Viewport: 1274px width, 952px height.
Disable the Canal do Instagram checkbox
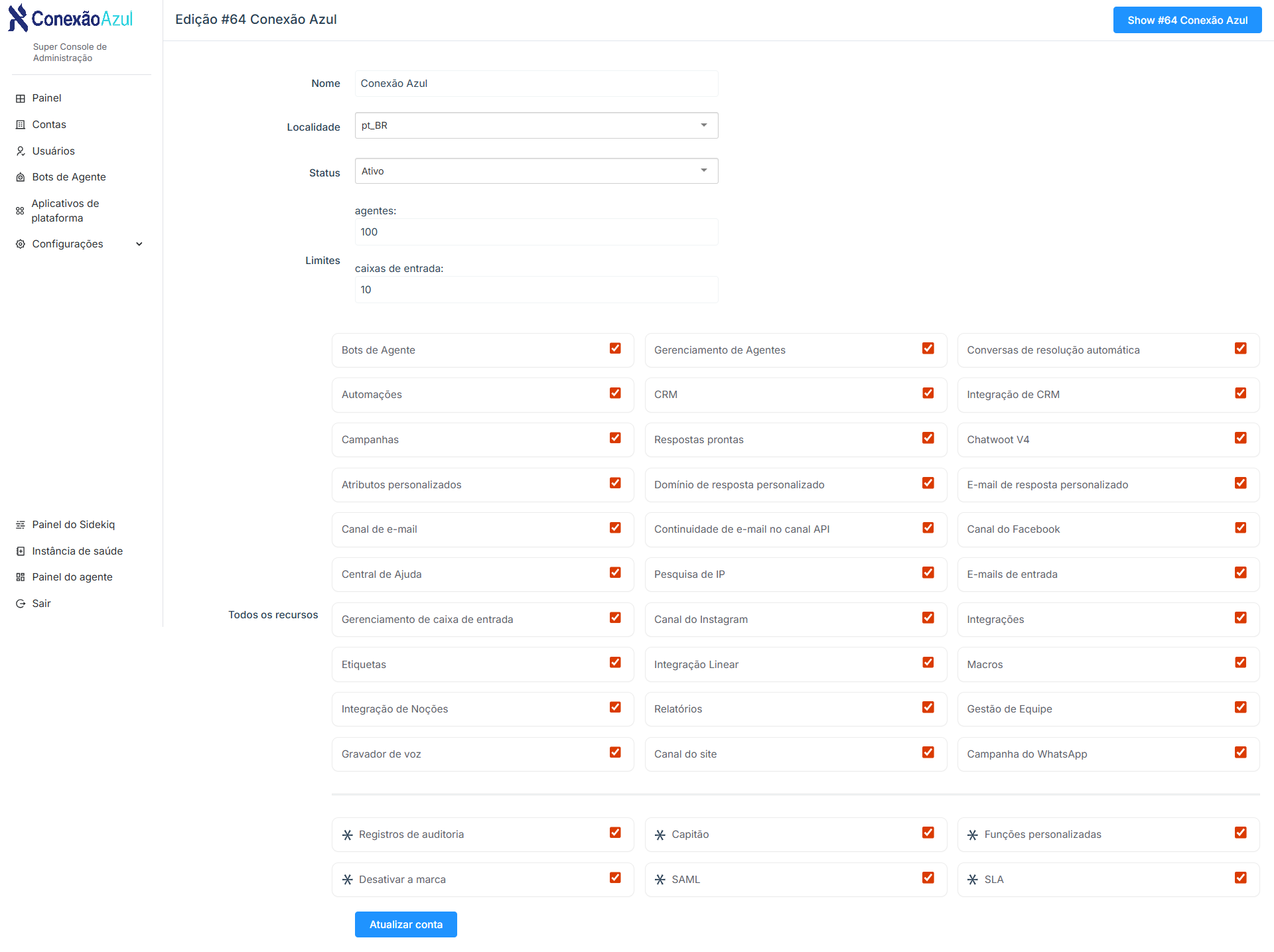[x=928, y=618]
